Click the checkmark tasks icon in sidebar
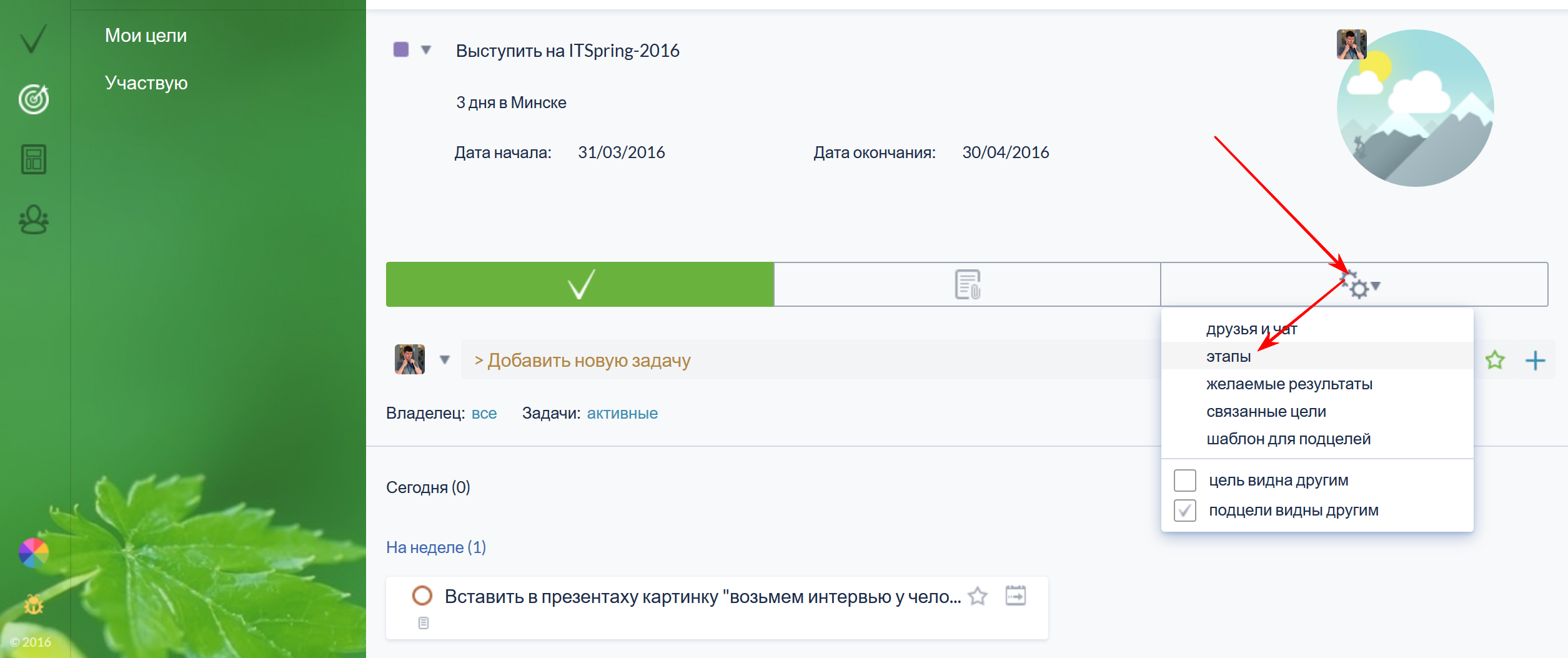The height and width of the screenshot is (658, 1568). [33, 39]
